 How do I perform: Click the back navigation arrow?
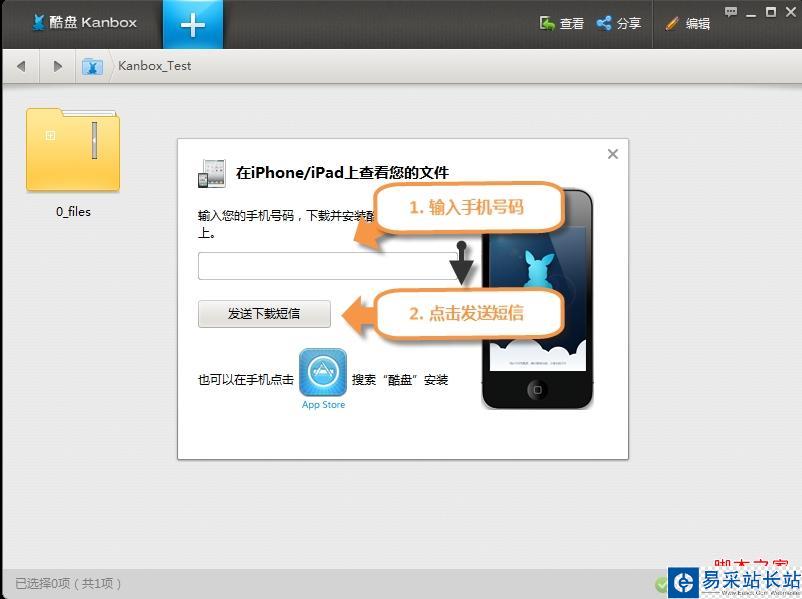(22, 65)
